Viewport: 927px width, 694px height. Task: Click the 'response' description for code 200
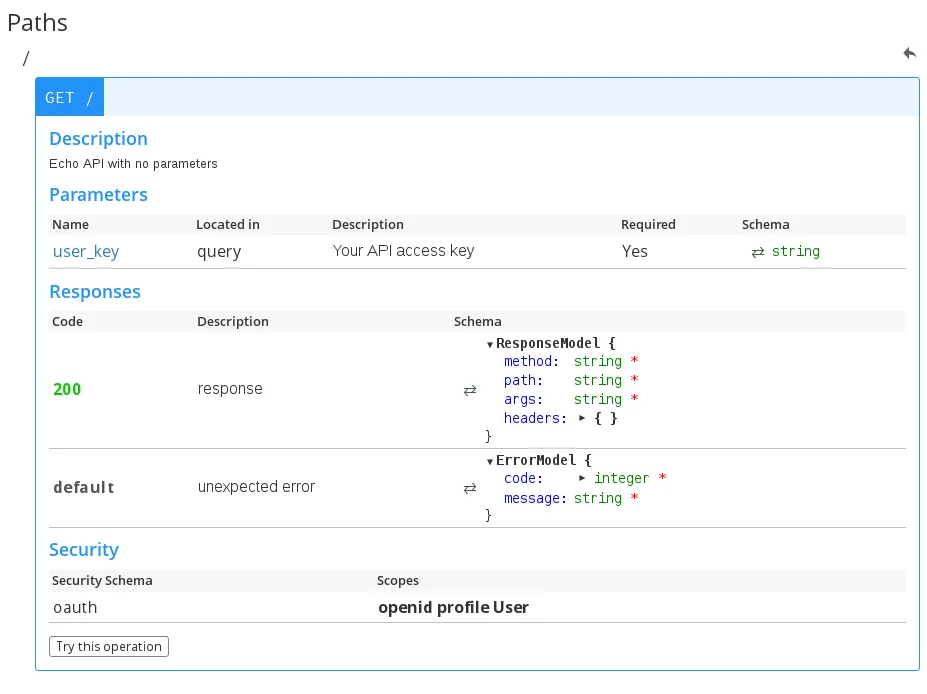(230, 389)
